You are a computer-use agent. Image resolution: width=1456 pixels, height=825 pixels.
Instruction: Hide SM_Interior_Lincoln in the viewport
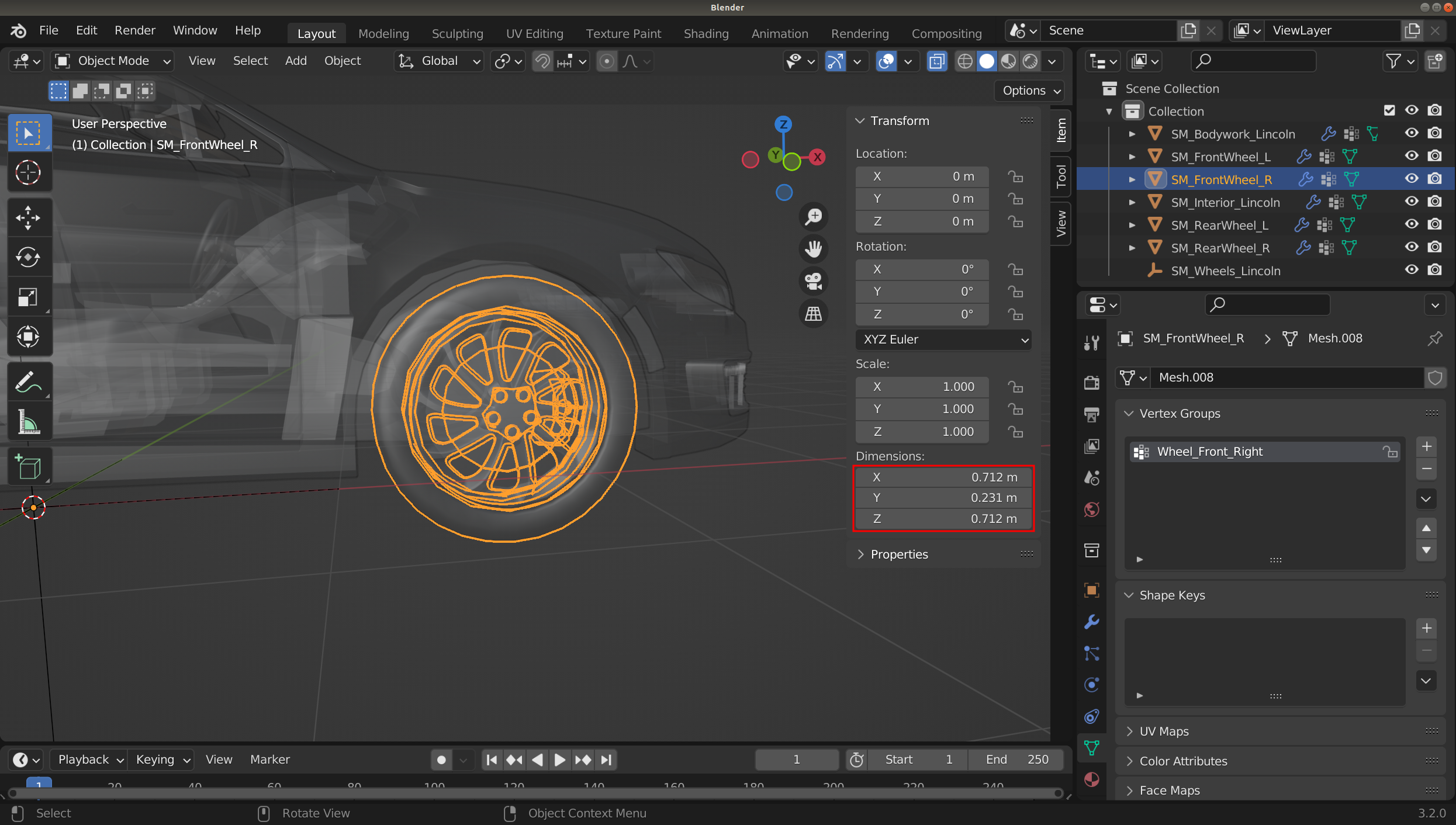tap(1412, 202)
